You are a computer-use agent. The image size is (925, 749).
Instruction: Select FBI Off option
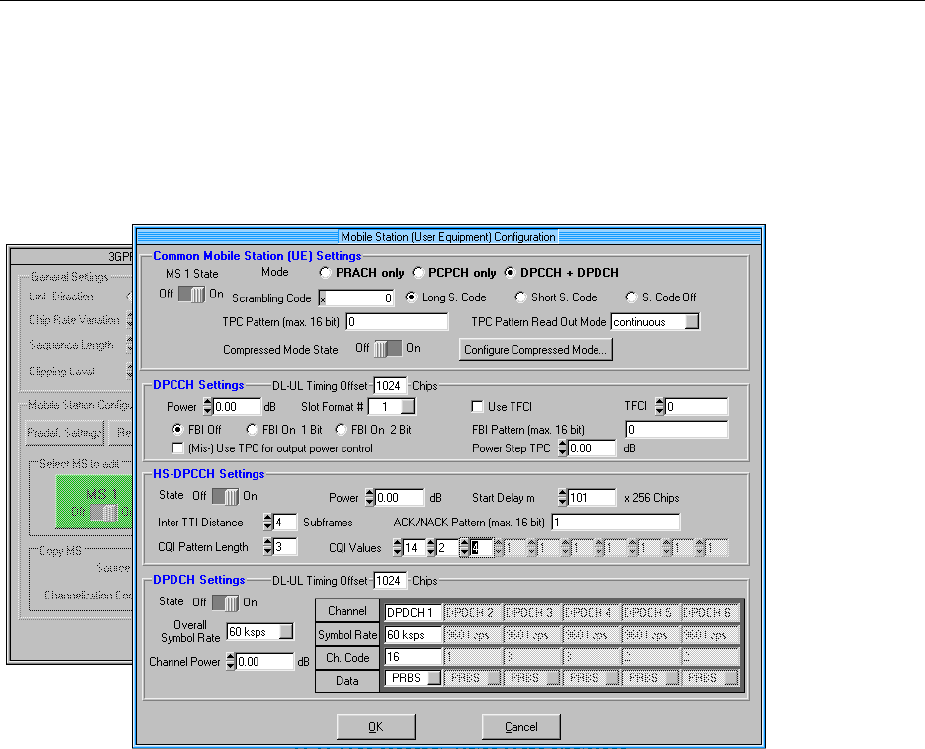click(177, 429)
